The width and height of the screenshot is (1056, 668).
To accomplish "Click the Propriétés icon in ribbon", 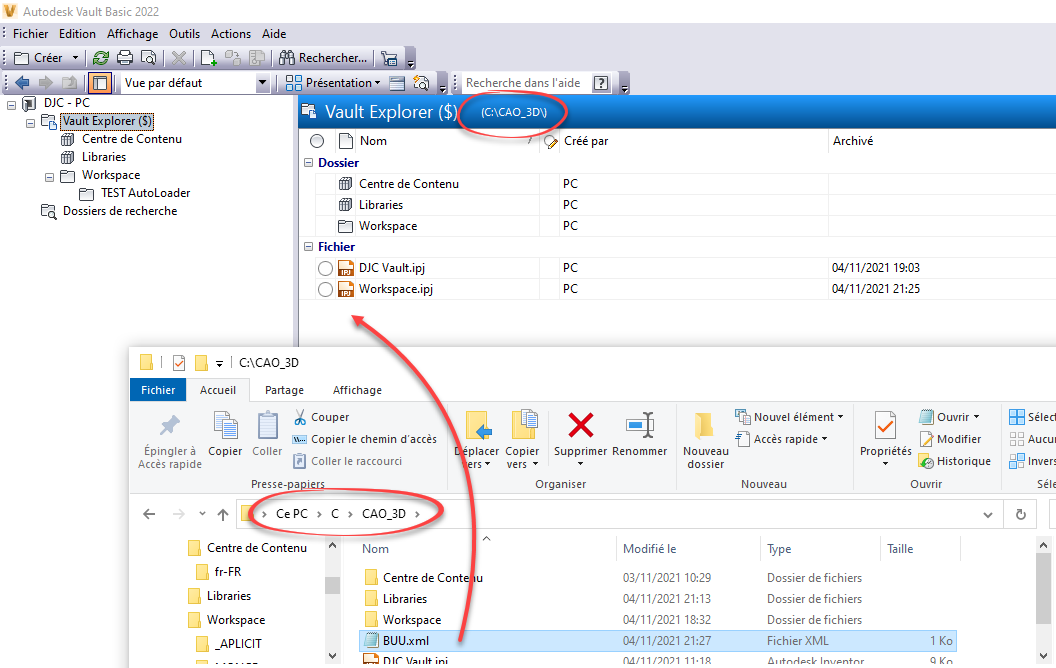I will (x=885, y=428).
